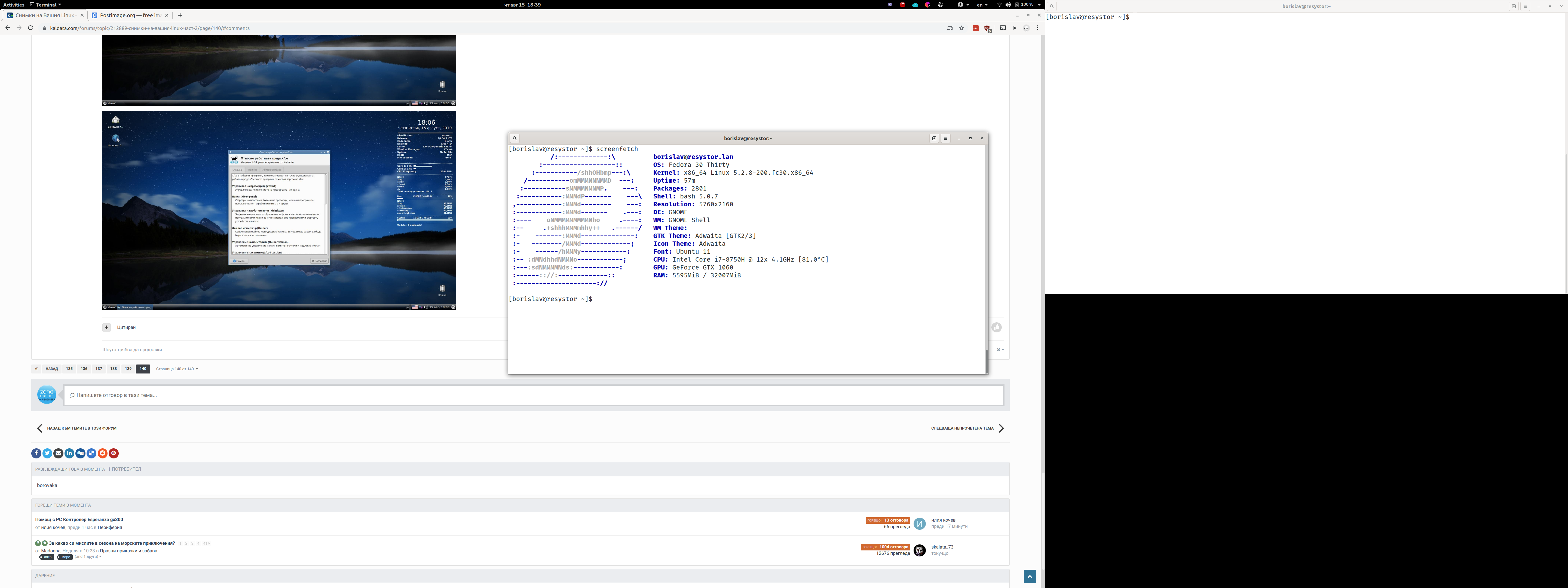Click the reply field 'Напишете отговор в тази тема...'
This screenshot has height=588, width=1568.
click(533, 395)
